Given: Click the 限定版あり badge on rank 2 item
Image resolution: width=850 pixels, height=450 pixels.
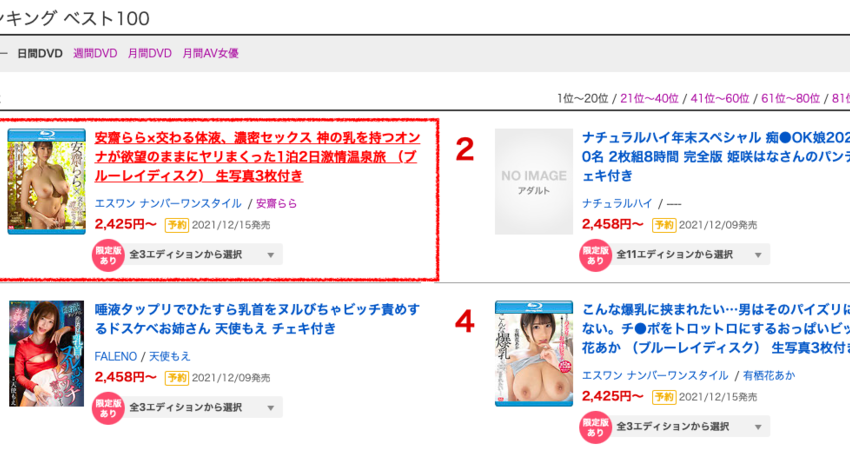Looking at the screenshot, I should [x=595, y=255].
